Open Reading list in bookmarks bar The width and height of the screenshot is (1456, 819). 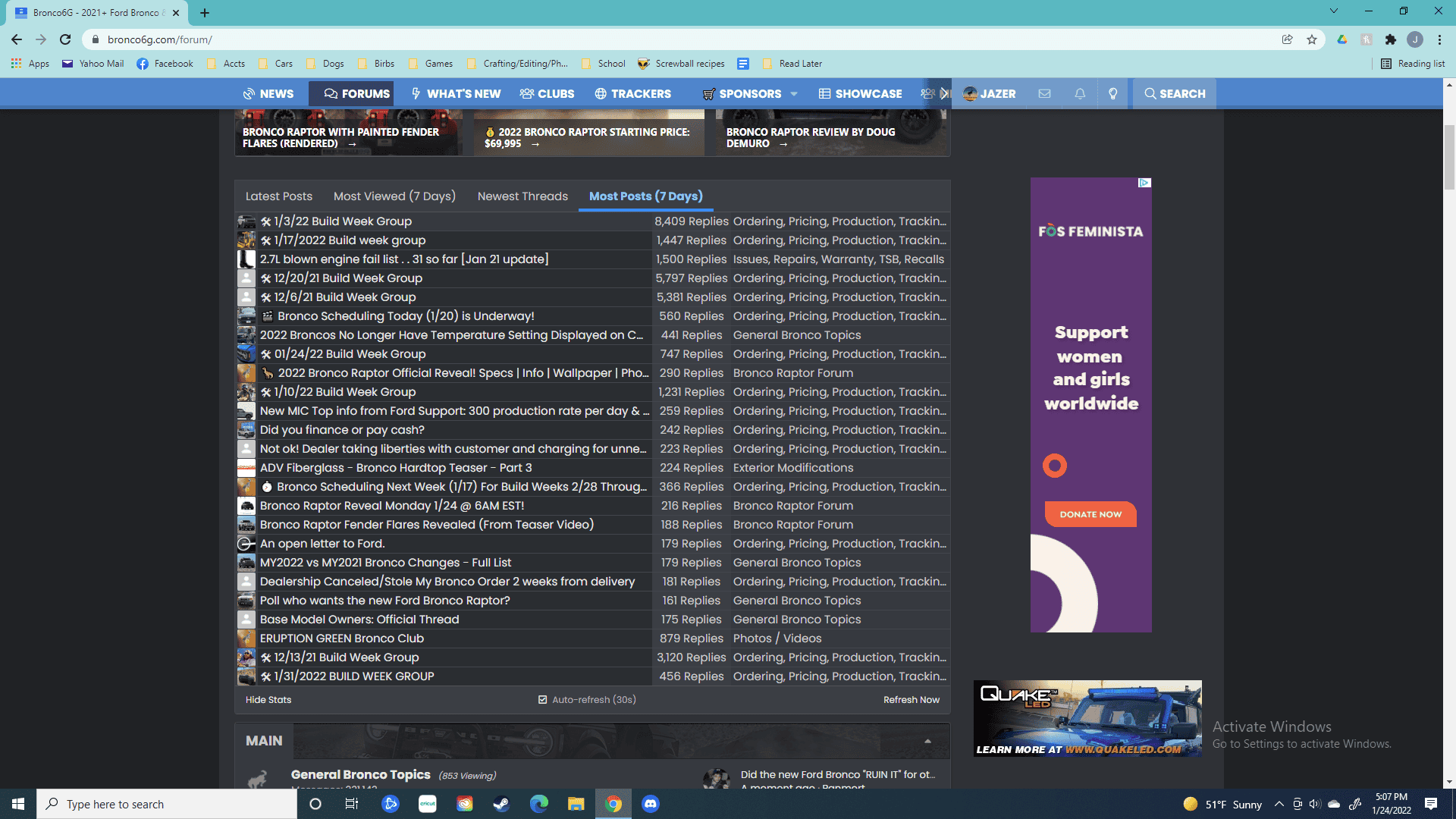tap(1414, 64)
